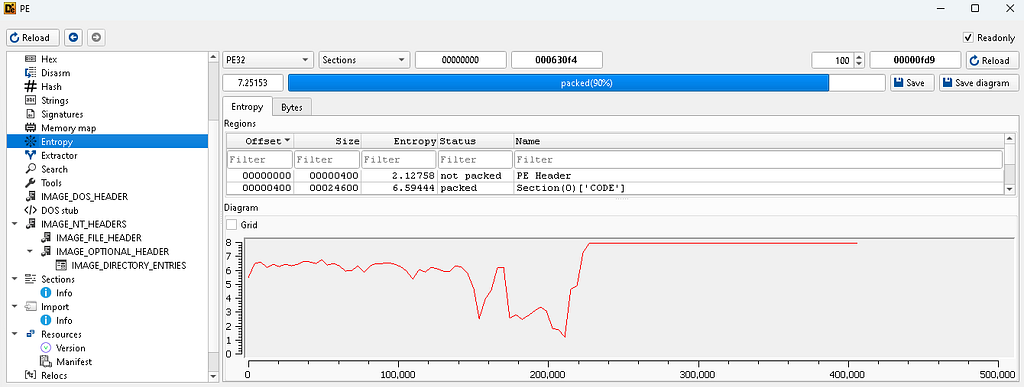This screenshot has height=387, width=1024.
Task: Sort by the Entropy column header
Action: pos(399,141)
